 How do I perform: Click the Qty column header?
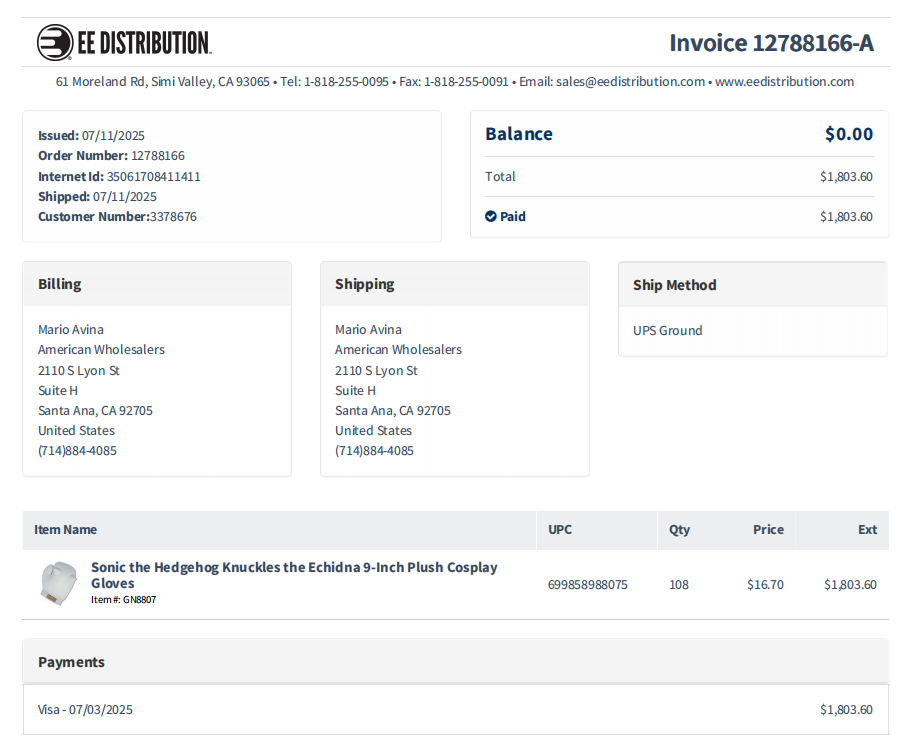(x=679, y=530)
